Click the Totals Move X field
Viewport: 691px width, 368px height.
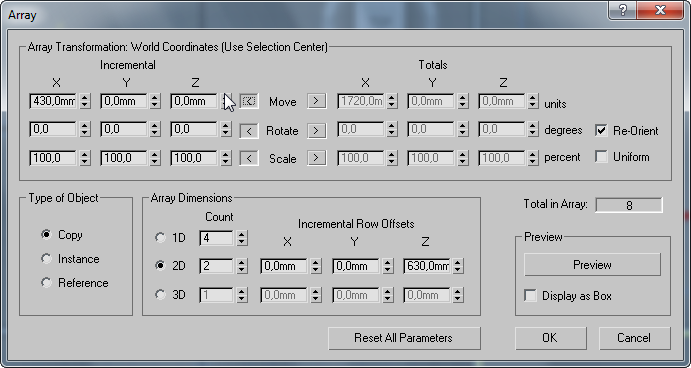(361, 101)
